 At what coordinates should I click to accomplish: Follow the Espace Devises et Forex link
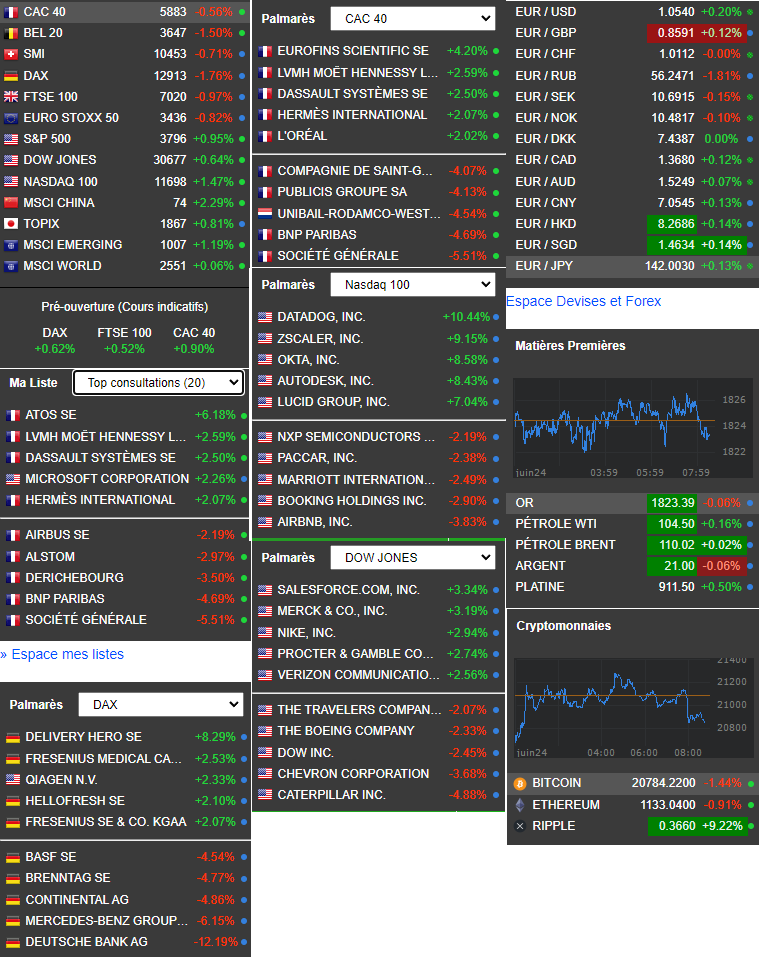(584, 301)
